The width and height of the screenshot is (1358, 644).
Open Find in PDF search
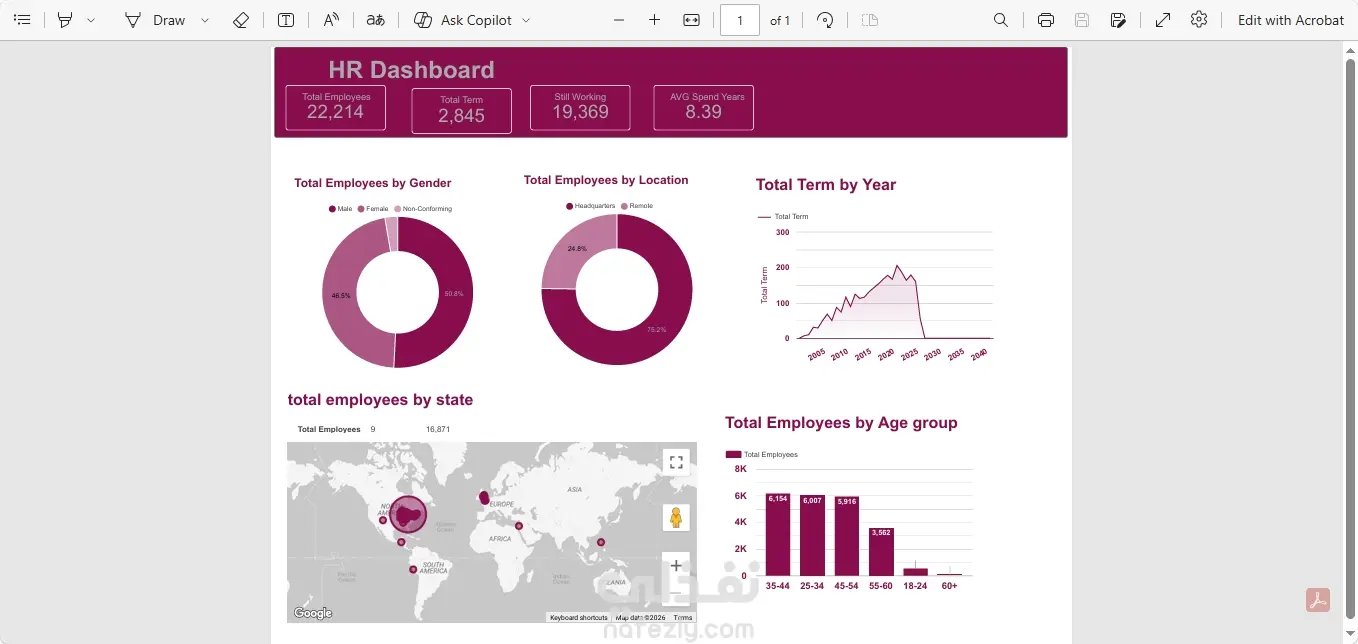[x=1001, y=20]
